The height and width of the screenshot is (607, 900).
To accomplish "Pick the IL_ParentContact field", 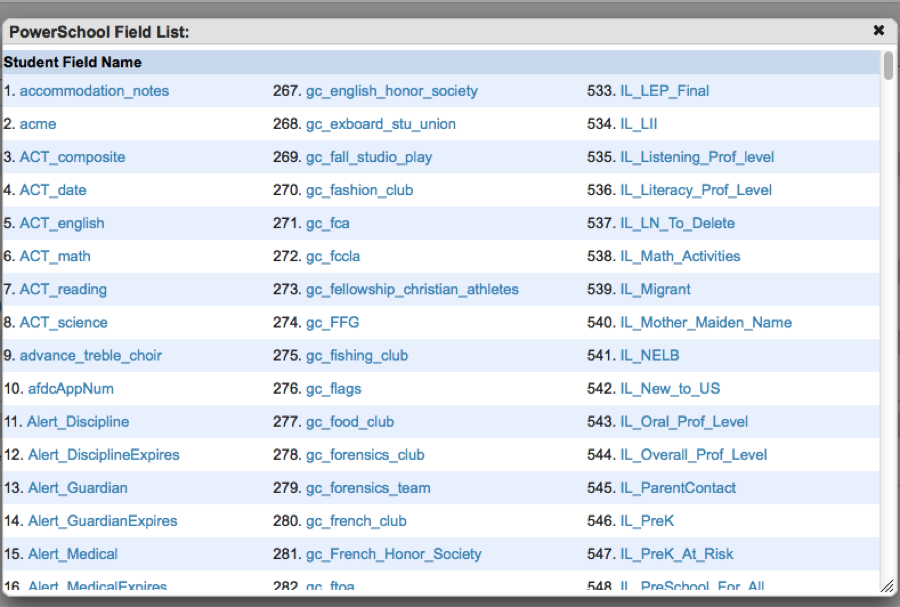I will 678,487.
